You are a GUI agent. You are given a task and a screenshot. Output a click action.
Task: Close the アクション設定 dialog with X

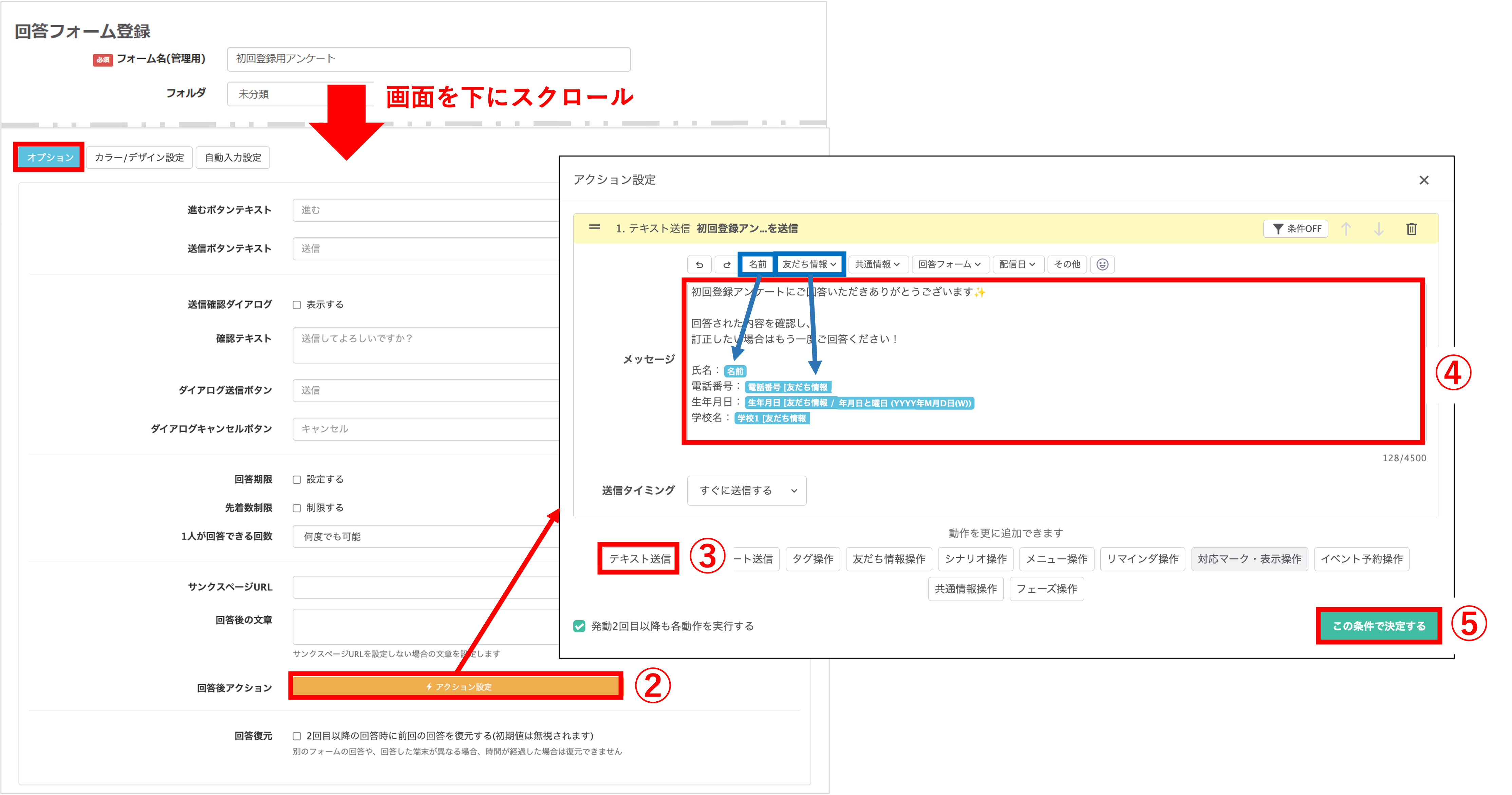coord(1424,180)
